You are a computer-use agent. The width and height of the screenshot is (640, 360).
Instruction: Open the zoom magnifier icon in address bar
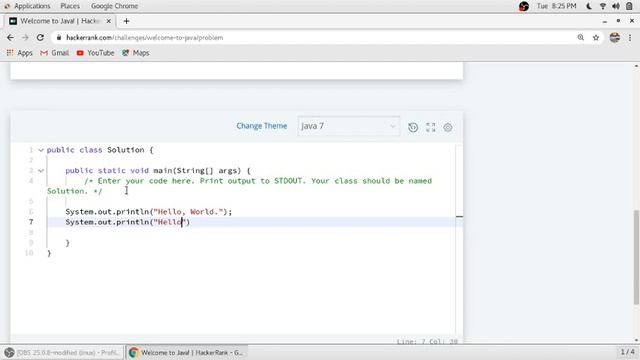(580, 38)
